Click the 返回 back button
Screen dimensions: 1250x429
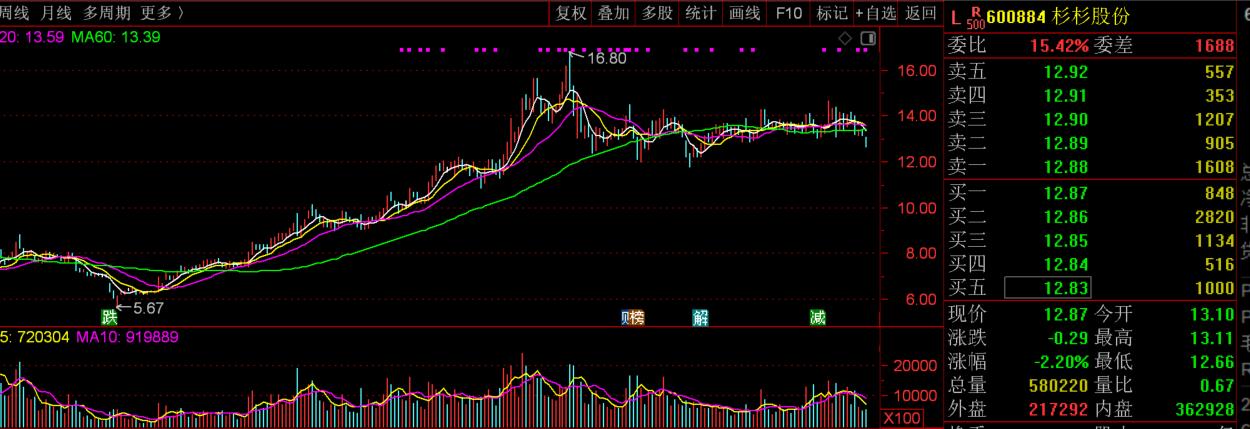coord(920,13)
